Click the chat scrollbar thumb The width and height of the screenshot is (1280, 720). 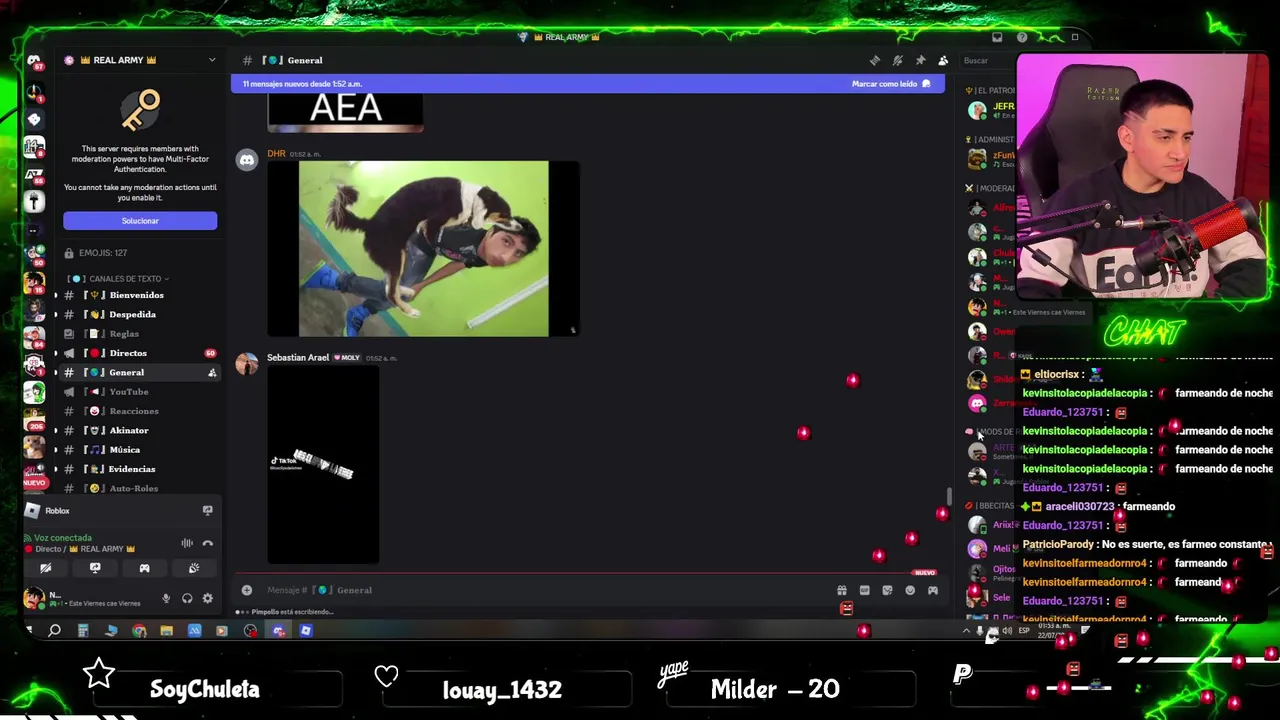[950, 497]
